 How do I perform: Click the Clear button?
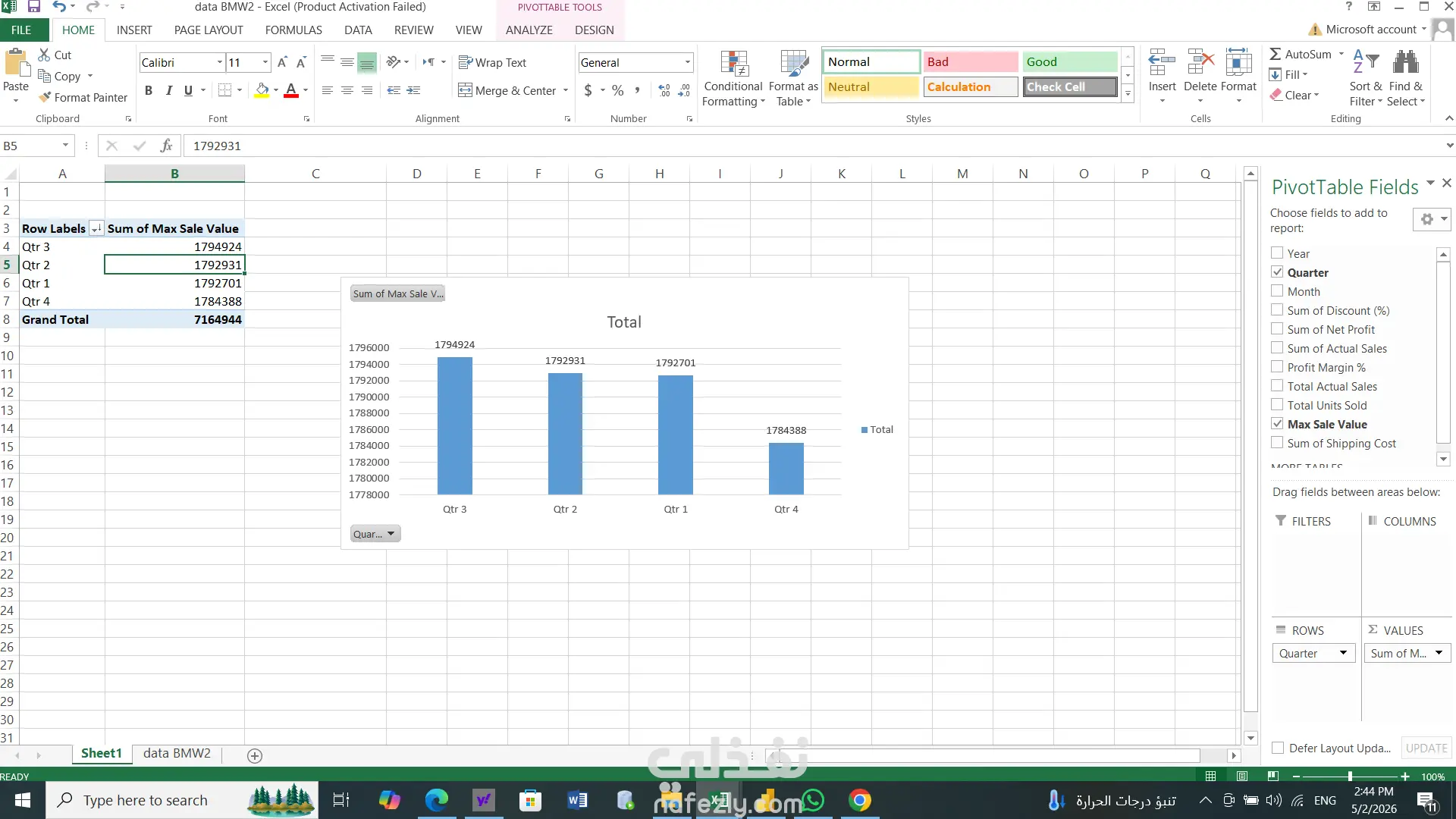[x=1294, y=96]
